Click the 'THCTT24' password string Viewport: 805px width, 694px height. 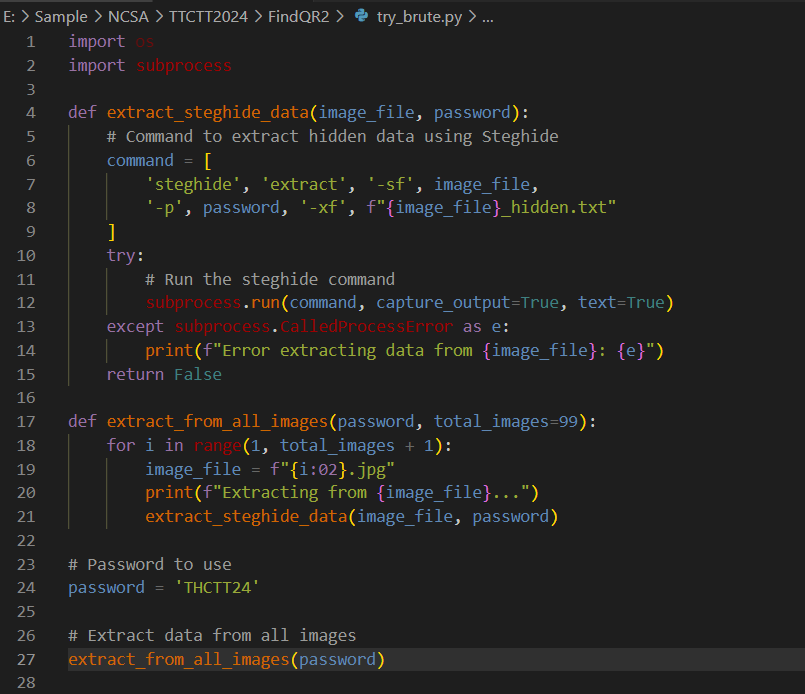[218, 588]
